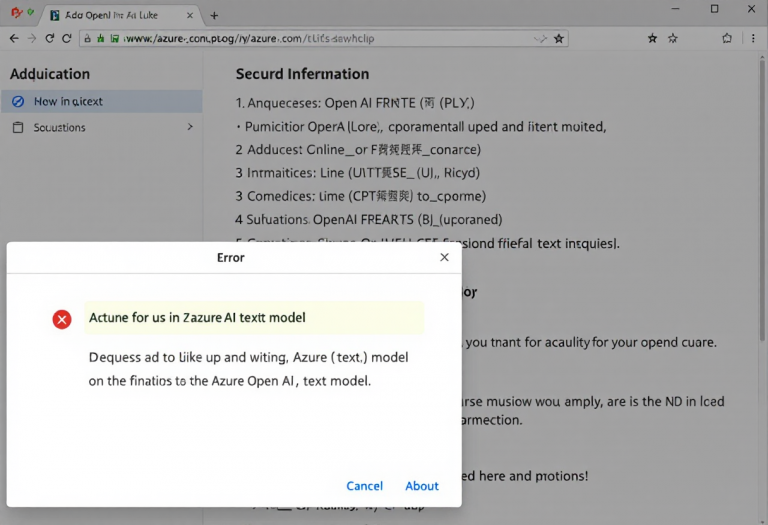The image size is (768, 525).
Task: Open the browser three-dot menu
Action: 755,38
